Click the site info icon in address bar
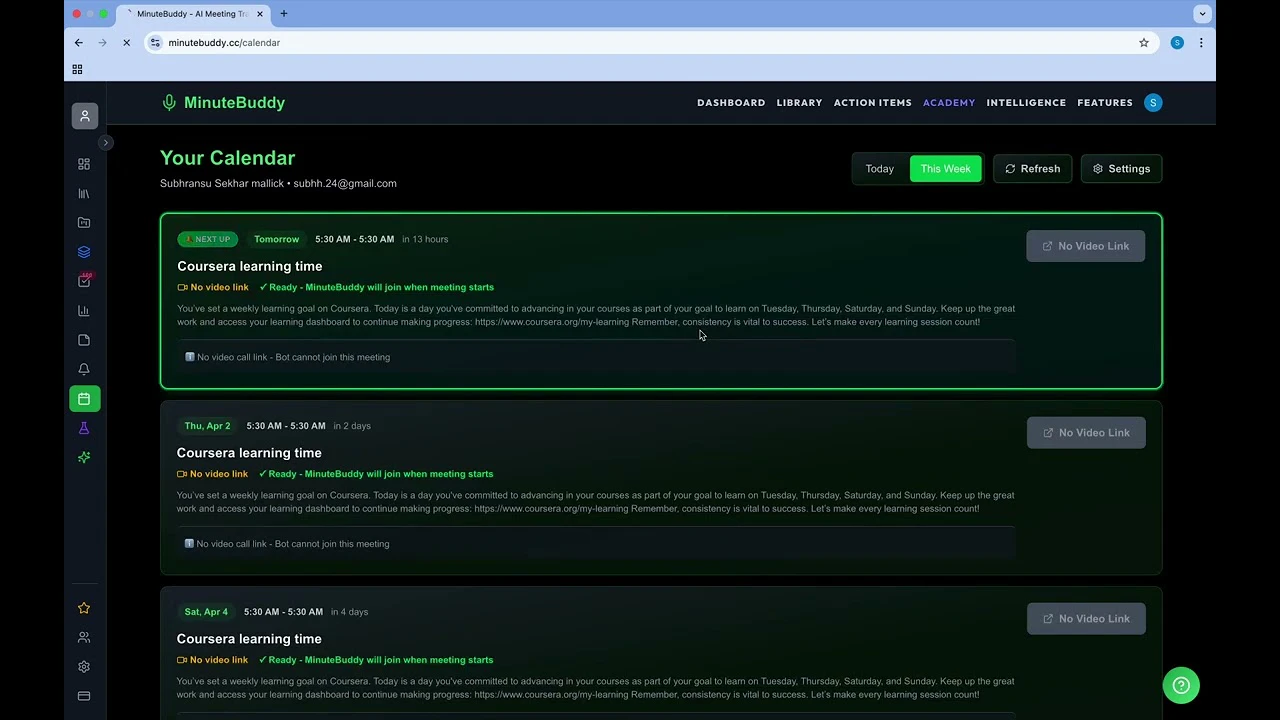Viewport: 1280px width, 720px height. click(155, 43)
